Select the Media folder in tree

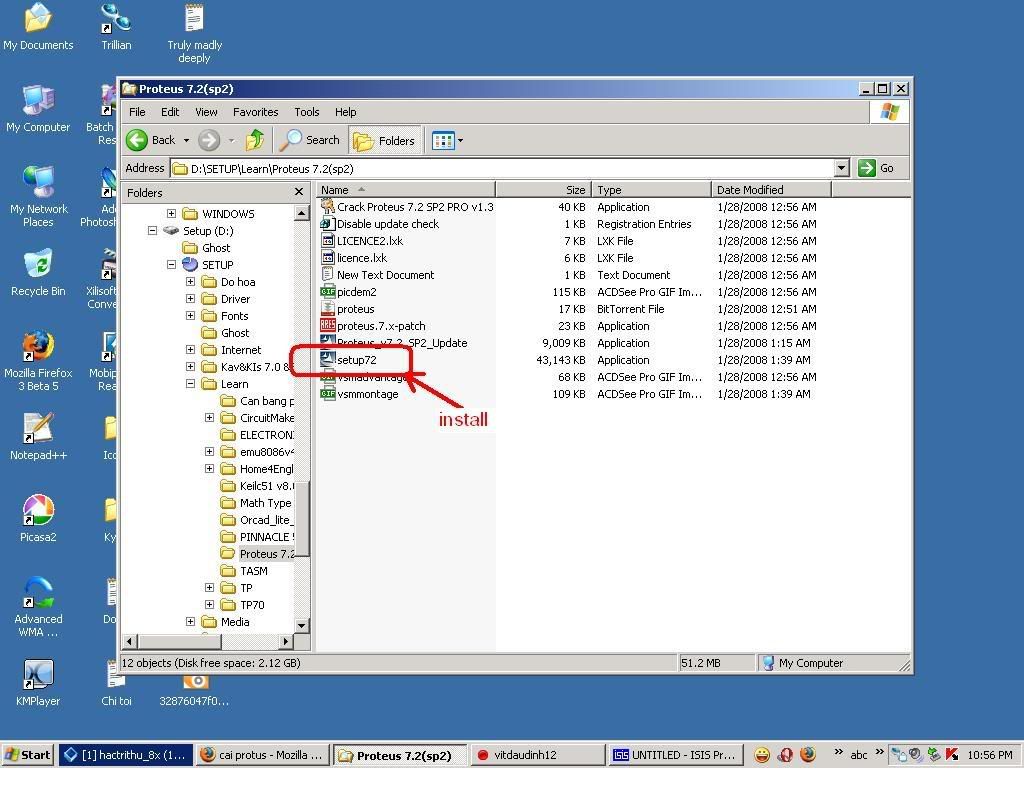[x=235, y=622]
